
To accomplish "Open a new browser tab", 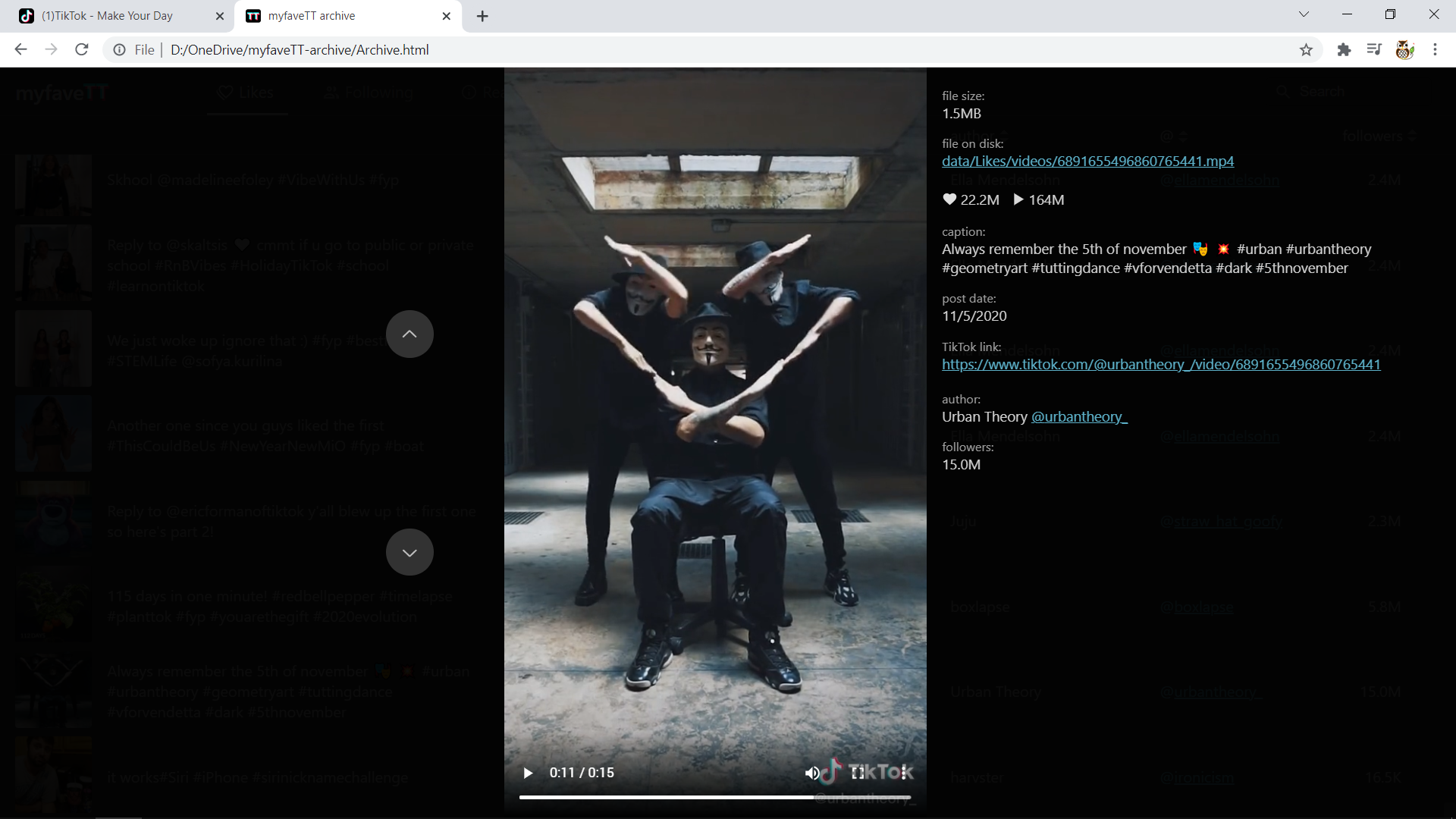I will tap(482, 16).
